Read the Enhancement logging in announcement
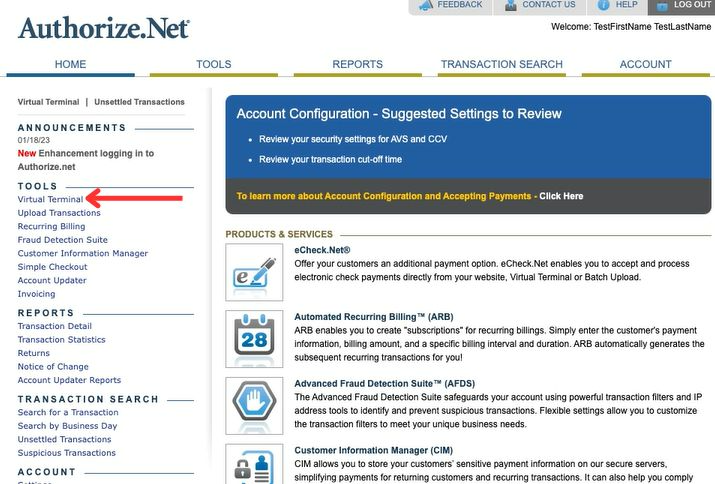Image resolution: width=715 pixels, height=484 pixels. point(86,160)
